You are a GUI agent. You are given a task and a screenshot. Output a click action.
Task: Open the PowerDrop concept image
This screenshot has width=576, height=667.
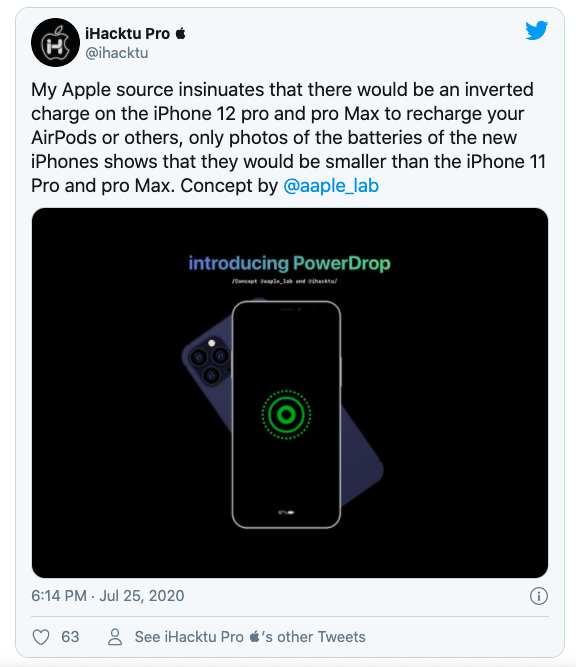click(x=290, y=393)
